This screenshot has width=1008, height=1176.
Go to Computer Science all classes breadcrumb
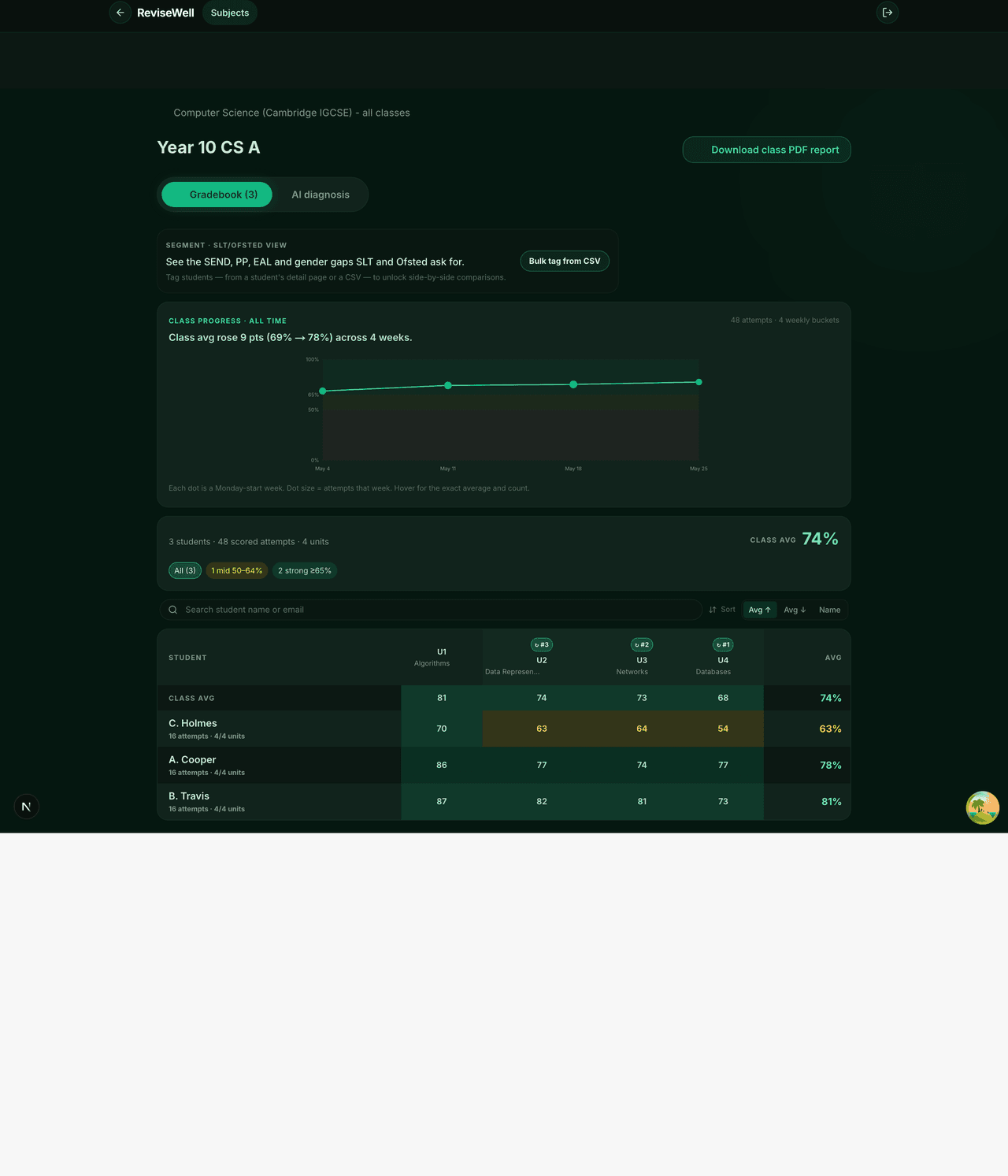click(x=291, y=113)
